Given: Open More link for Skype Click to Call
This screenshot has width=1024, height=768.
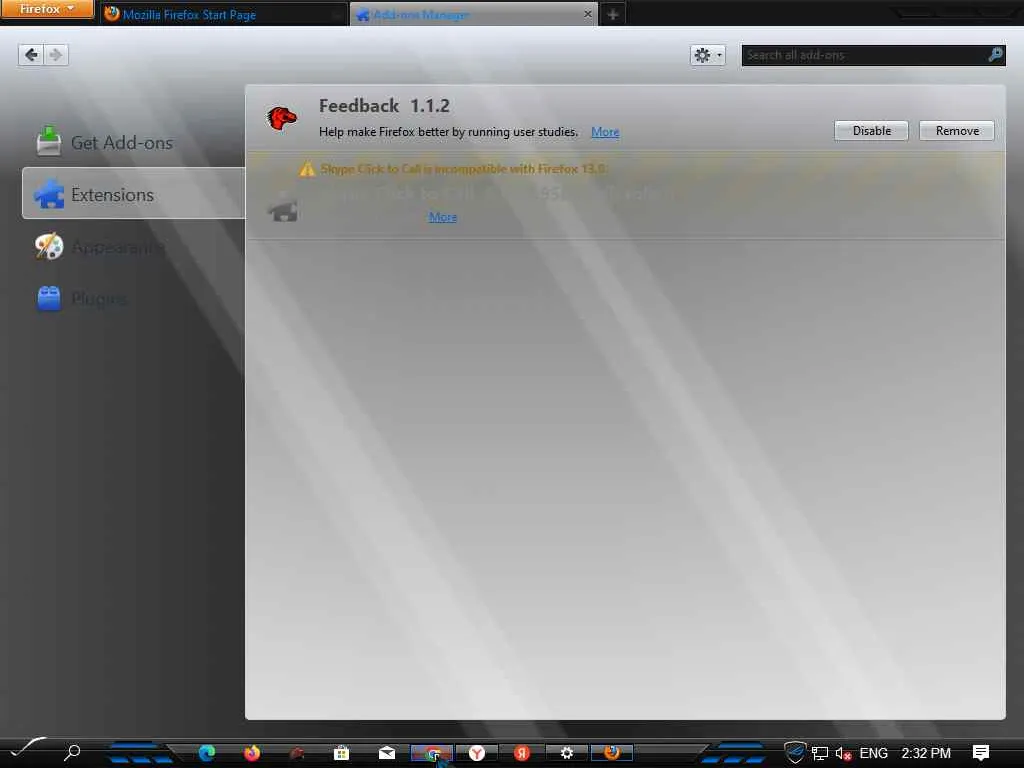Looking at the screenshot, I should point(443,217).
